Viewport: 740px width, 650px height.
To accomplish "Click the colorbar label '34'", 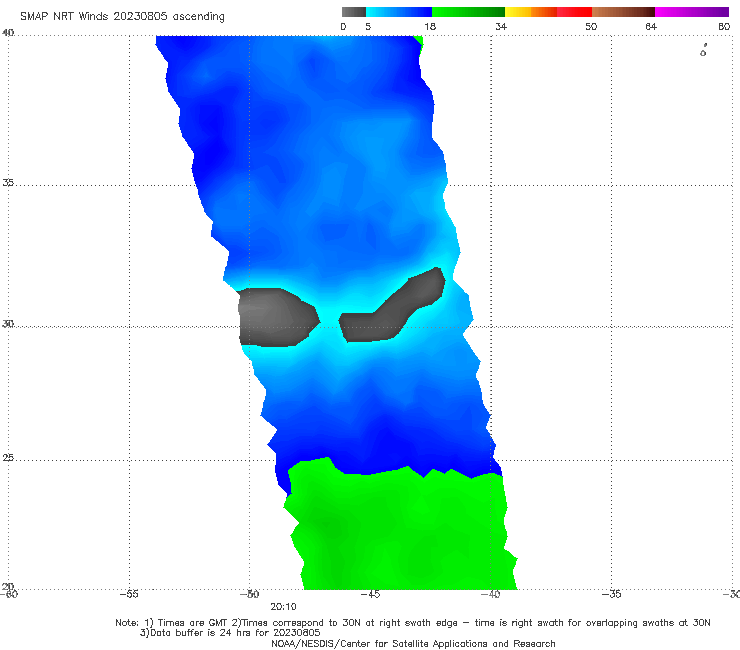I will click(x=501, y=26).
